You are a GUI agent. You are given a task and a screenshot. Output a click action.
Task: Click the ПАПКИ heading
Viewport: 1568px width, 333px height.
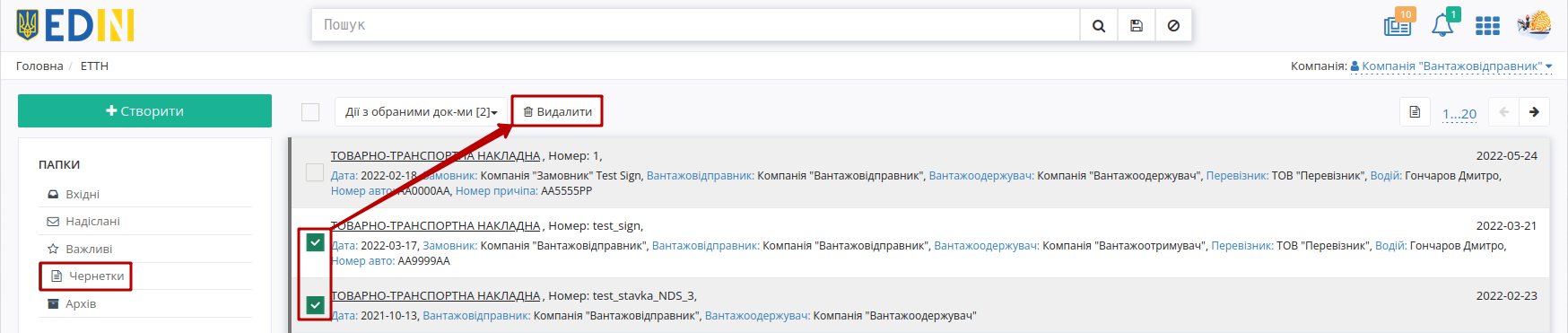(59, 165)
